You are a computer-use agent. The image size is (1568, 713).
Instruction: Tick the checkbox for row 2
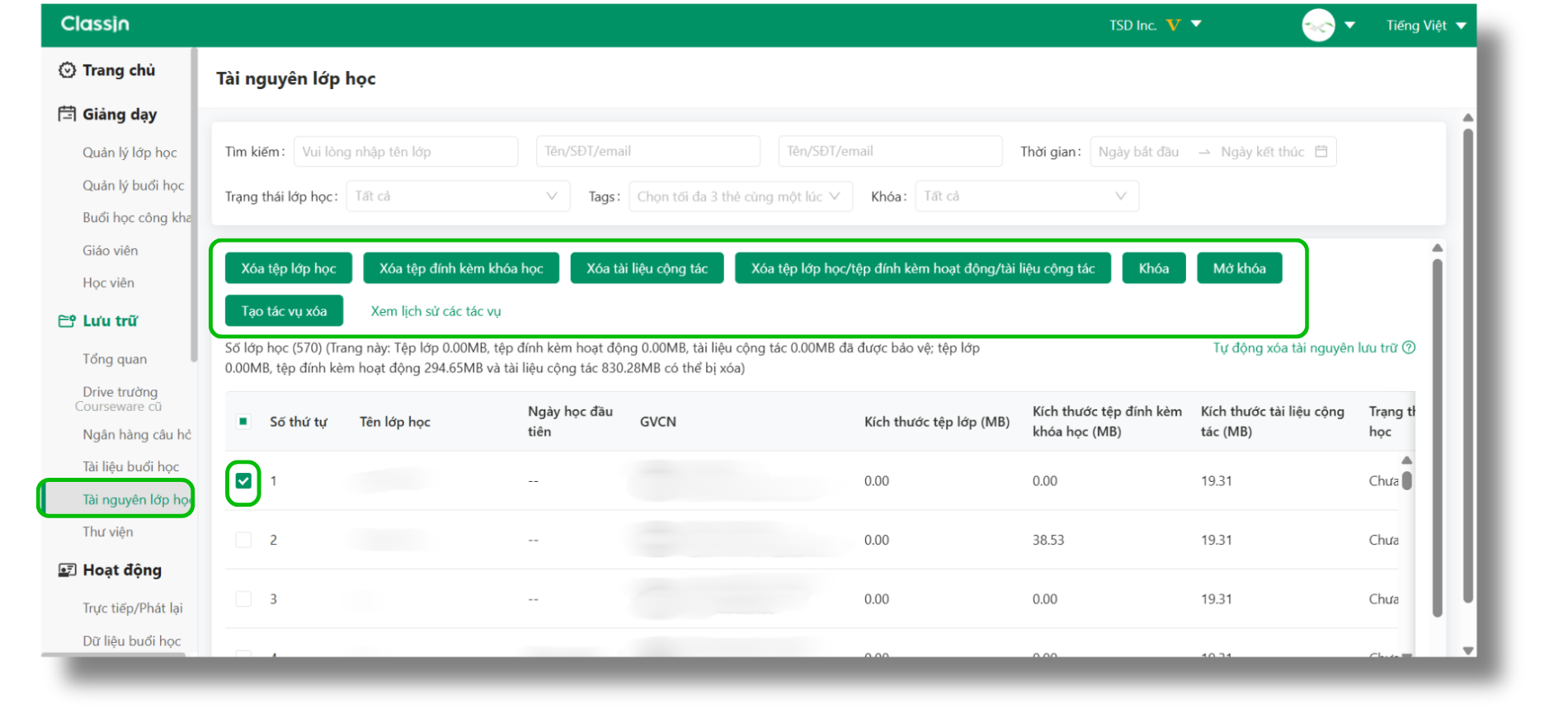[243, 540]
